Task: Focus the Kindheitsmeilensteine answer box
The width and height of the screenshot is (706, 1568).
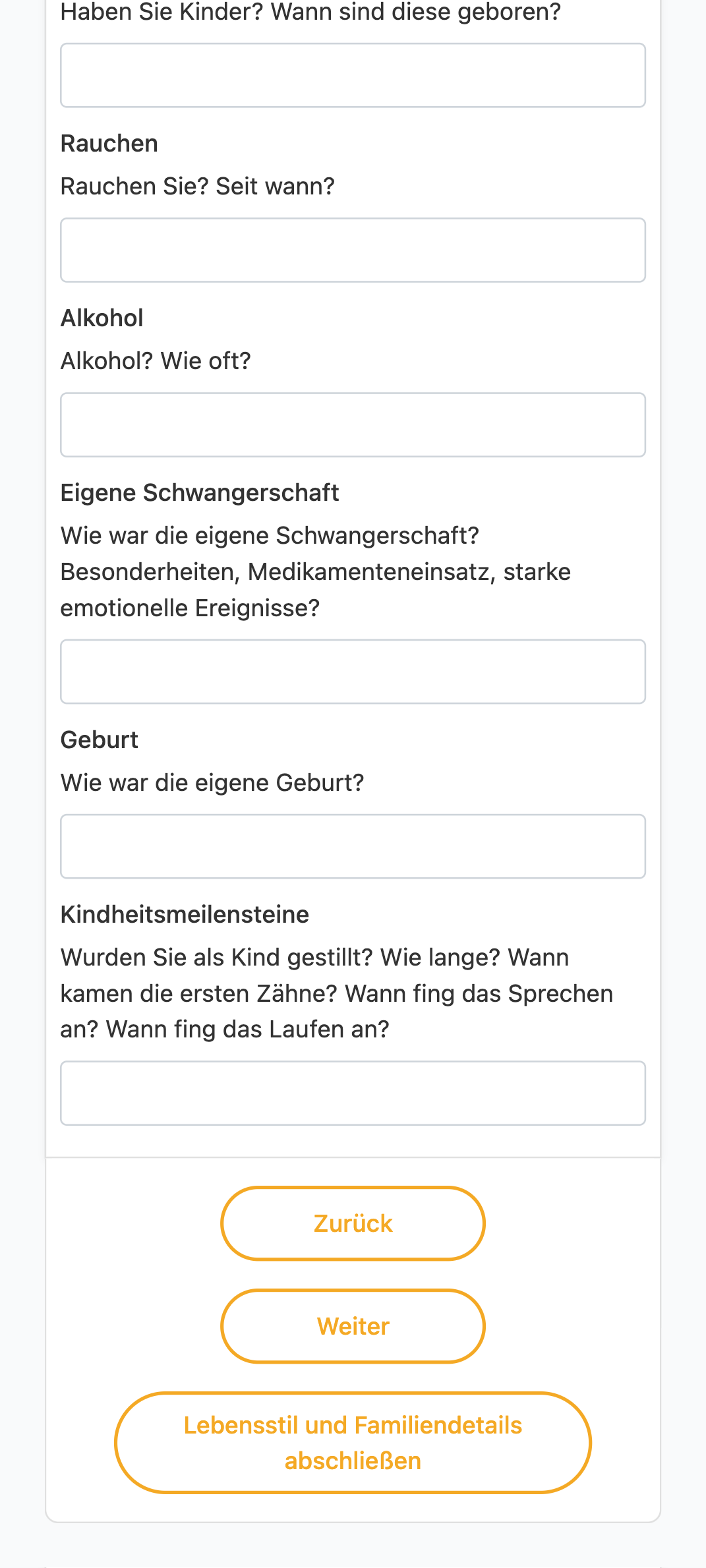Action: point(353,1093)
